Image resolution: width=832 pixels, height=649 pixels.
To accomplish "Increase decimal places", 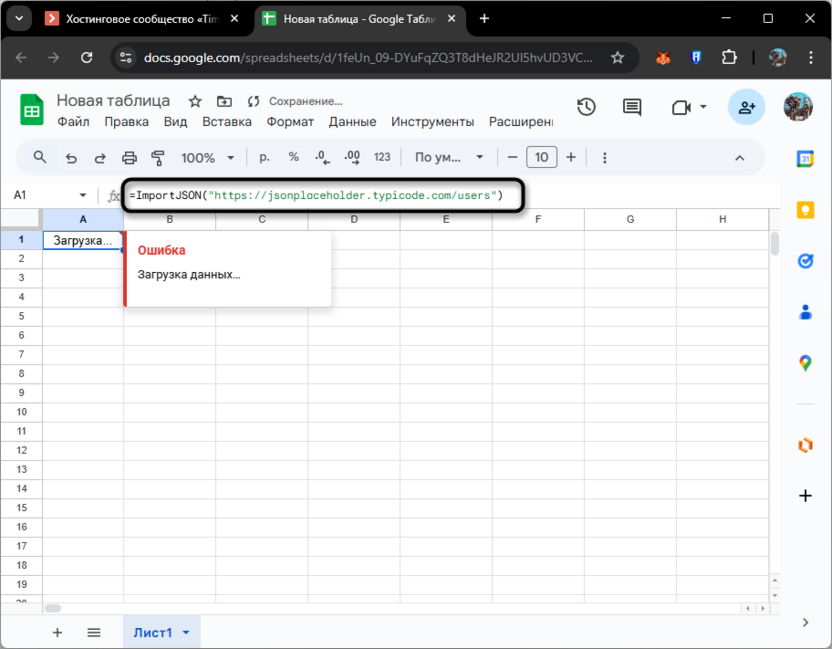I will pos(351,157).
